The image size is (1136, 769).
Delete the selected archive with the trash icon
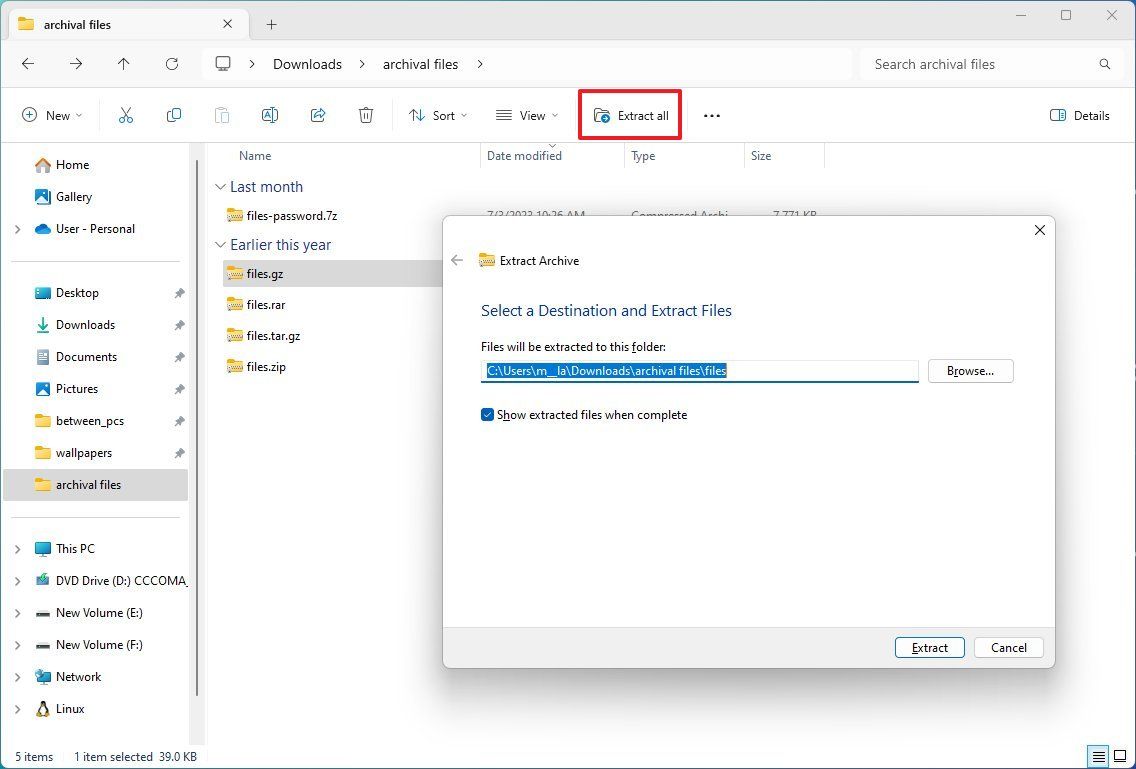(365, 115)
